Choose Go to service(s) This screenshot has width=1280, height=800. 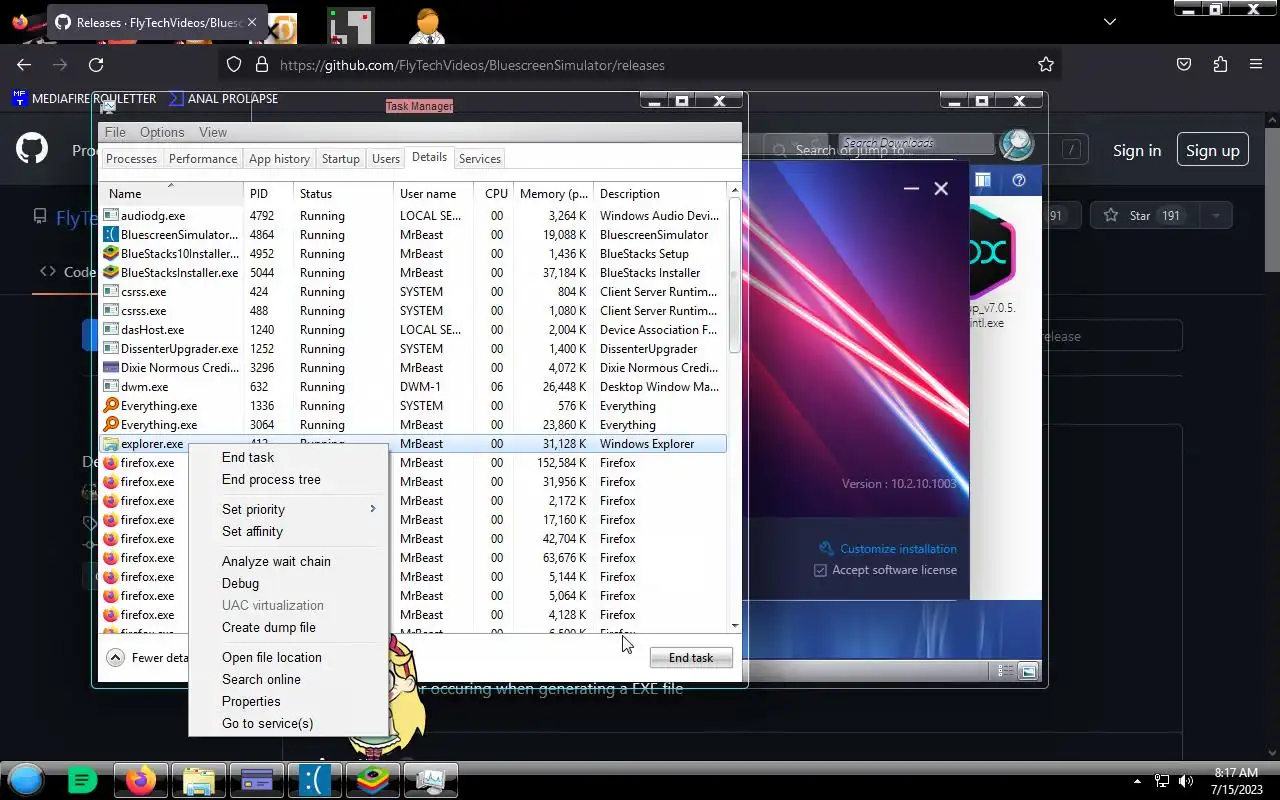click(288, 723)
